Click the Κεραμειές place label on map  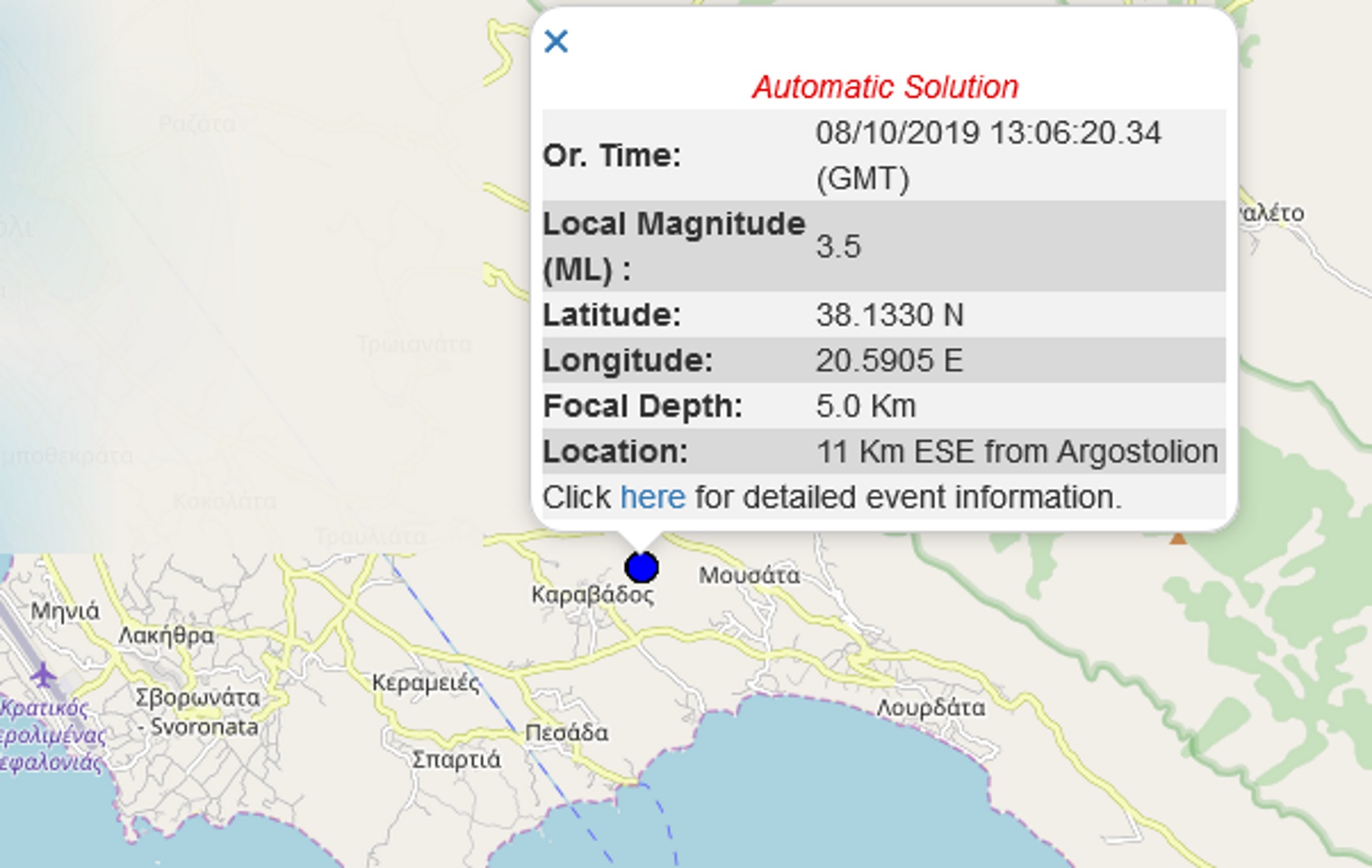point(425,683)
